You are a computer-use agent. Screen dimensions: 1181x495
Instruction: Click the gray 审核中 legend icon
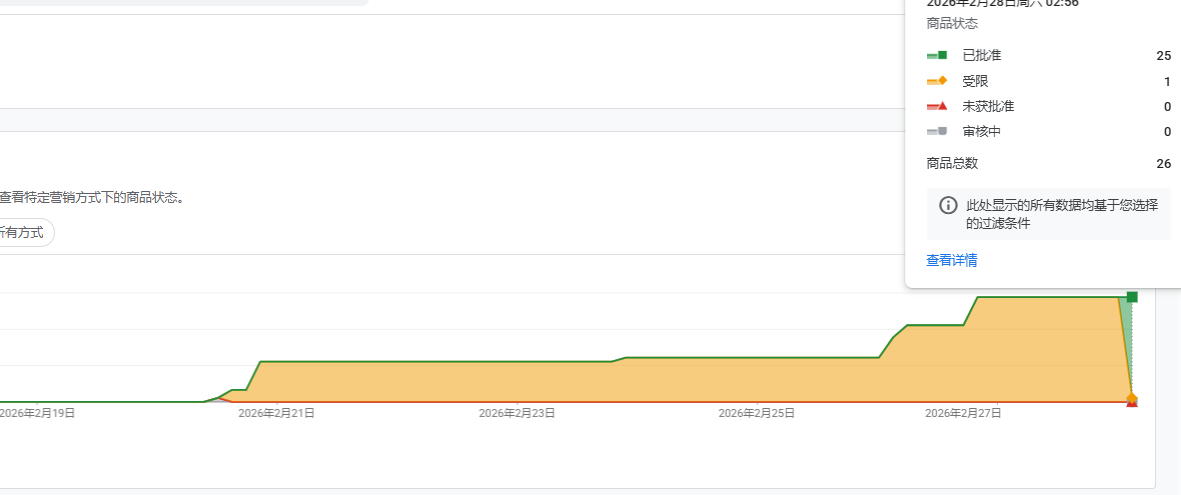pos(936,131)
